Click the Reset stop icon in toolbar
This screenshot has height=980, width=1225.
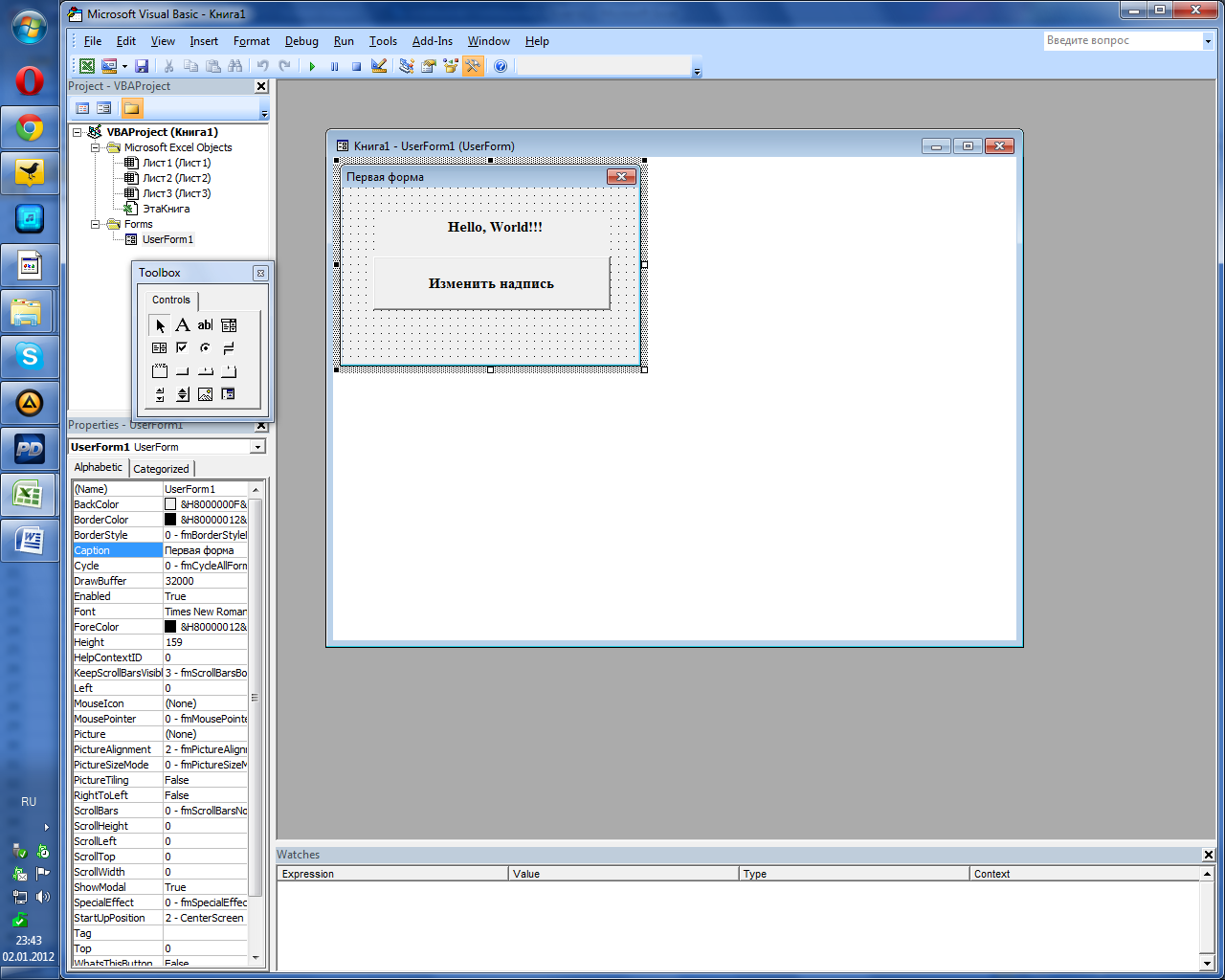click(x=356, y=66)
